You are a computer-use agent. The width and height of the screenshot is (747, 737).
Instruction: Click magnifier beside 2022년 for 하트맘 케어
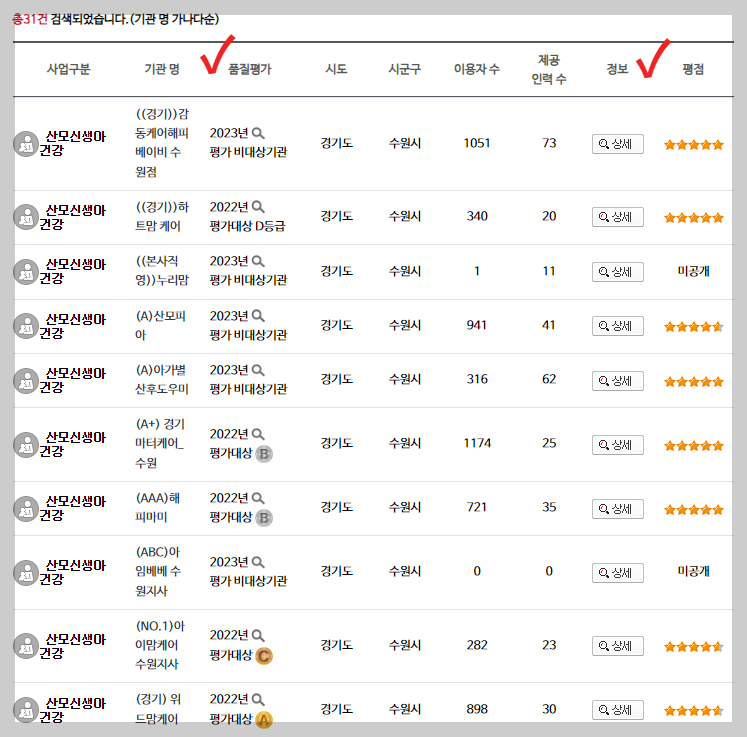click(x=258, y=207)
